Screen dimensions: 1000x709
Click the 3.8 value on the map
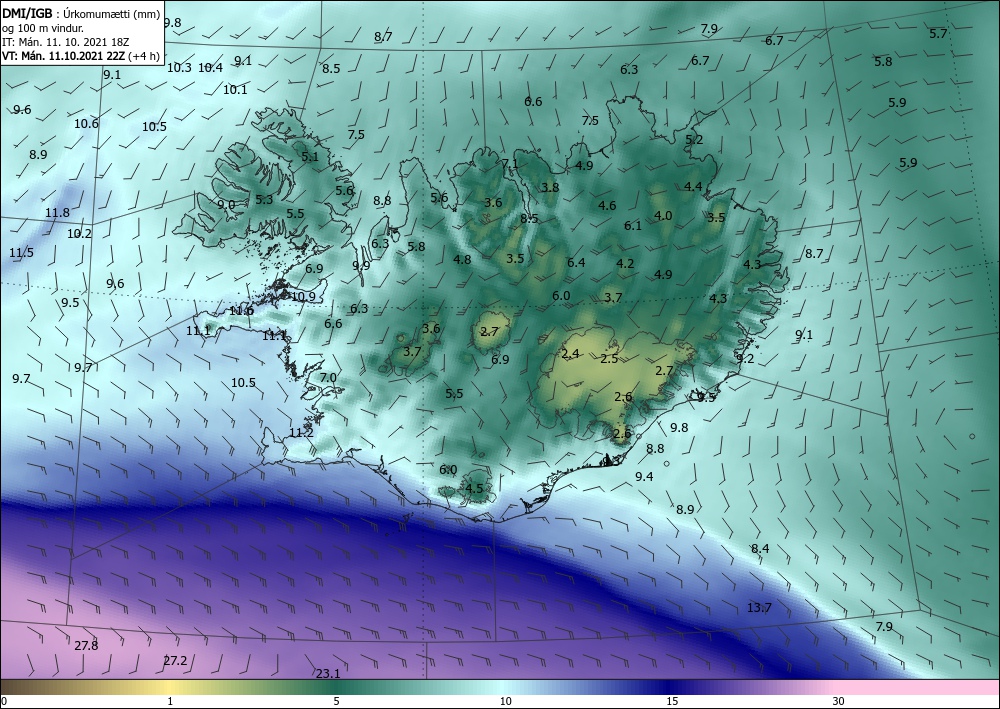tap(550, 187)
